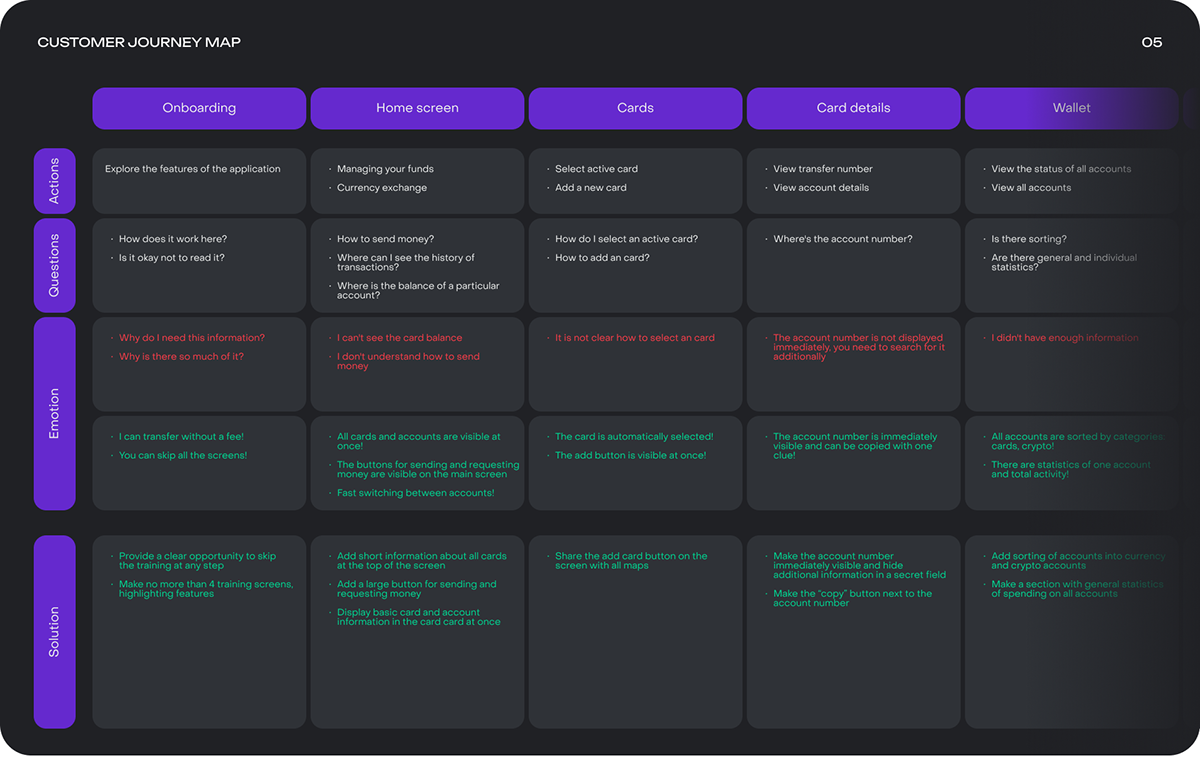Select "Why do I need this information?" text

(x=192, y=338)
